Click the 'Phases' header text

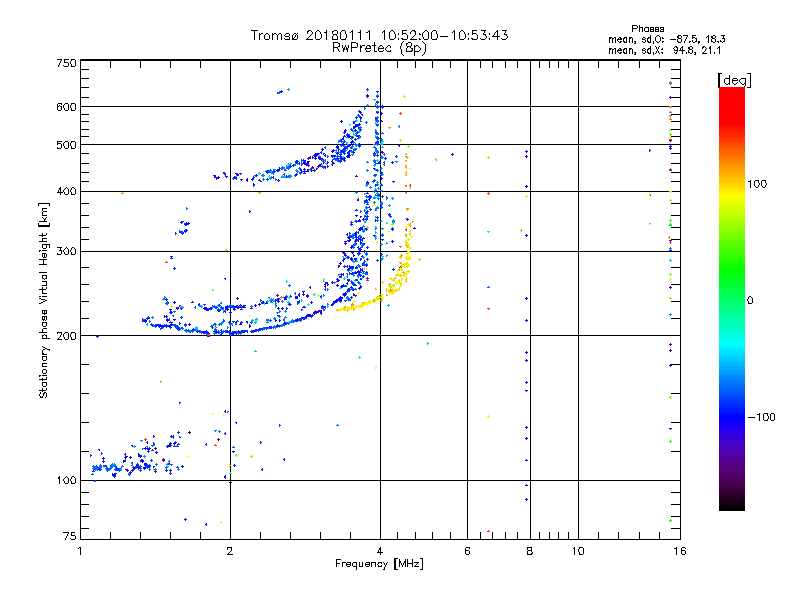click(x=647, y=29)
